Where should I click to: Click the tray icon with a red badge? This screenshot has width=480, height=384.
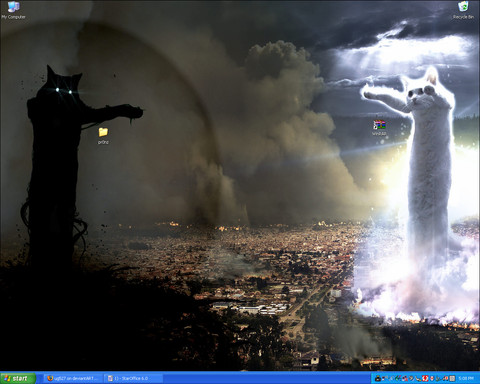(x=445, y=378)
